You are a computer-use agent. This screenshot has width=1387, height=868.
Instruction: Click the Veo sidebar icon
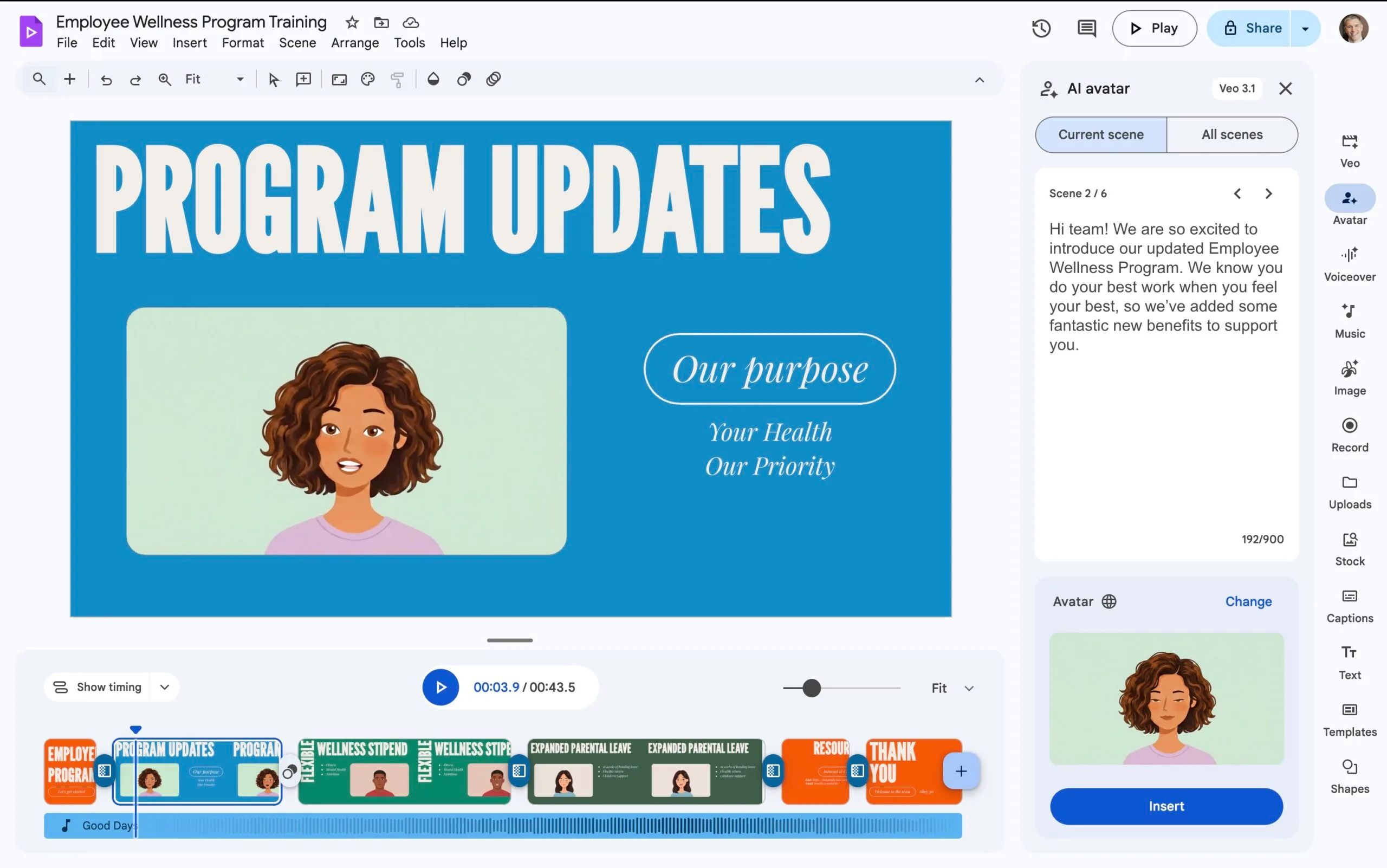pos(1349,150)
